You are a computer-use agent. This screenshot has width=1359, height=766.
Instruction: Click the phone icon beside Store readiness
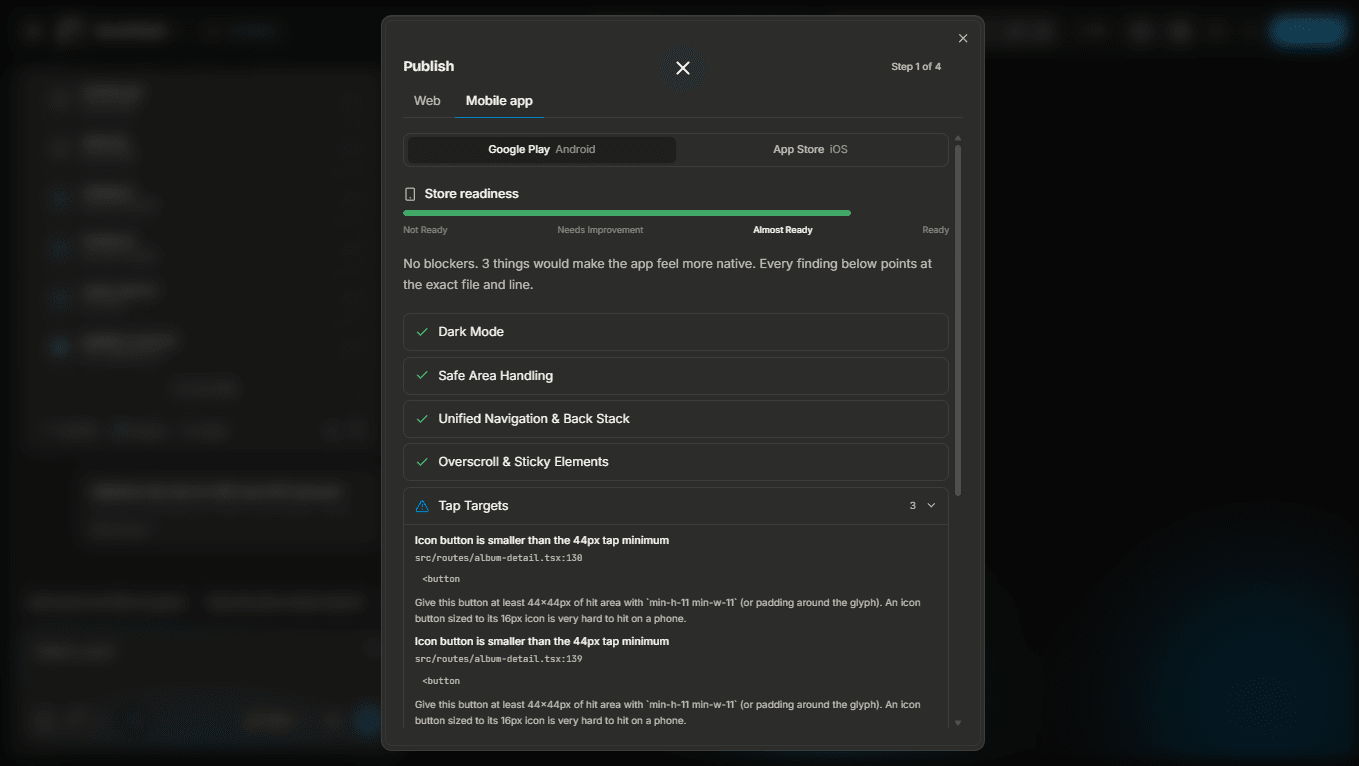tap(410, 194)
